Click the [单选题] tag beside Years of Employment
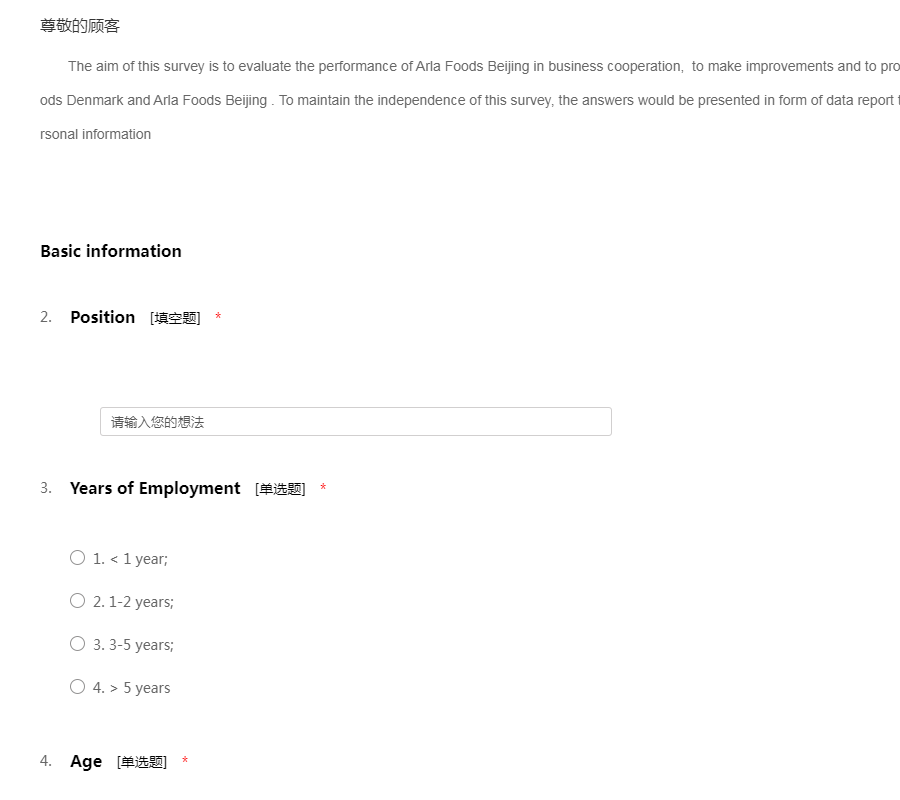The image size is (900, 800). 280,489
